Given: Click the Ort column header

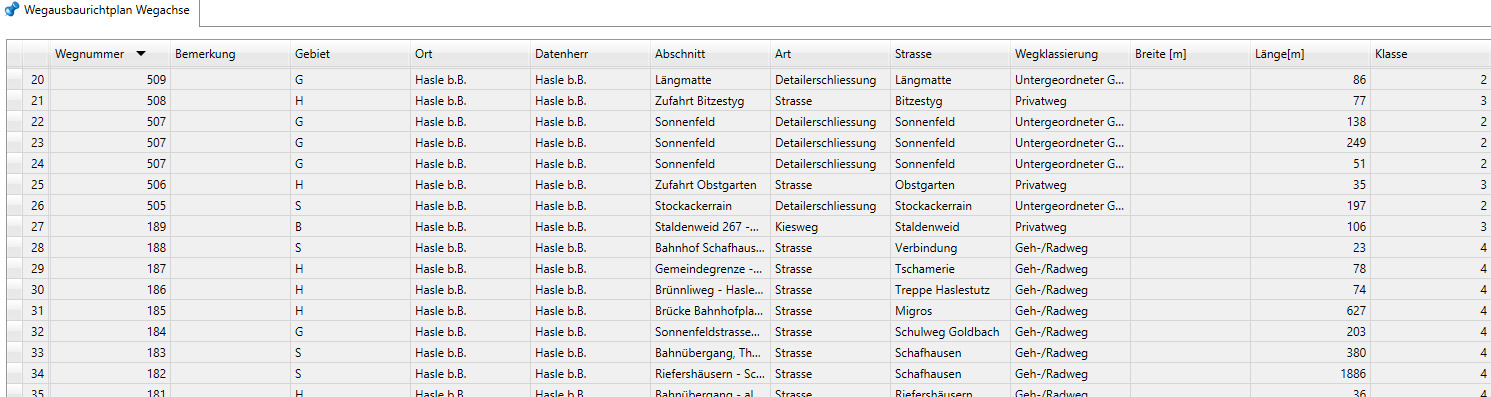Looking at the screenshot, I should [469, 54].
